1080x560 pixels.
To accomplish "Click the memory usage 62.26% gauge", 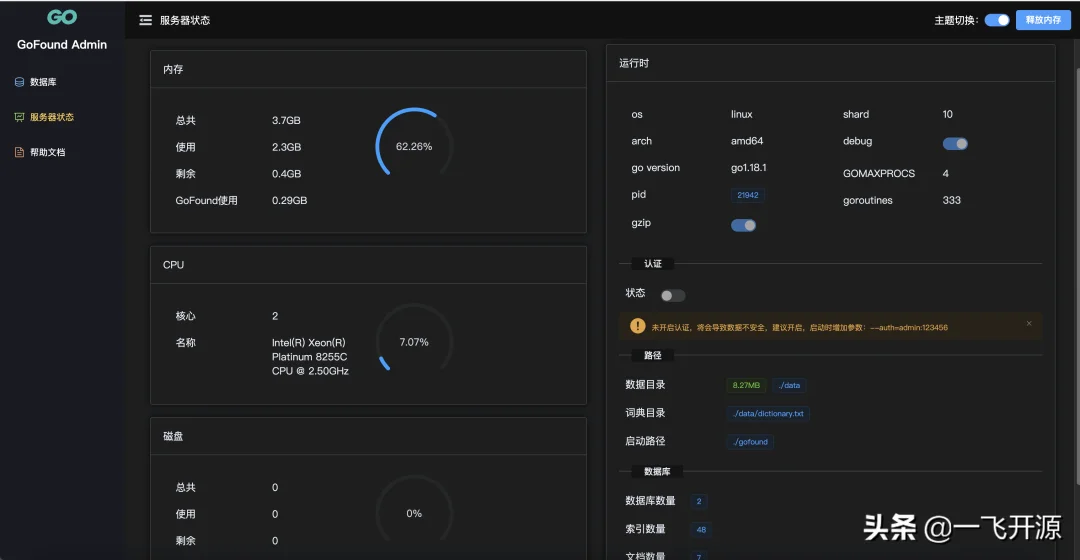I will (414, 146).
